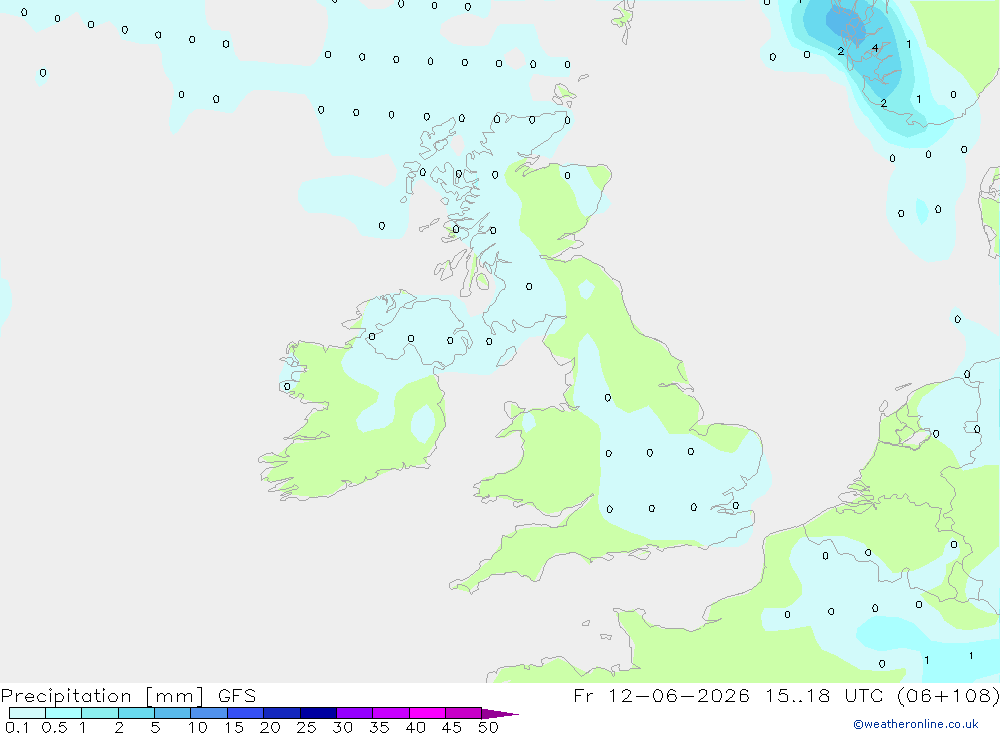Click the '5' legend scale label
This screenshot has width=1000, height=733.
coord(155,727)
